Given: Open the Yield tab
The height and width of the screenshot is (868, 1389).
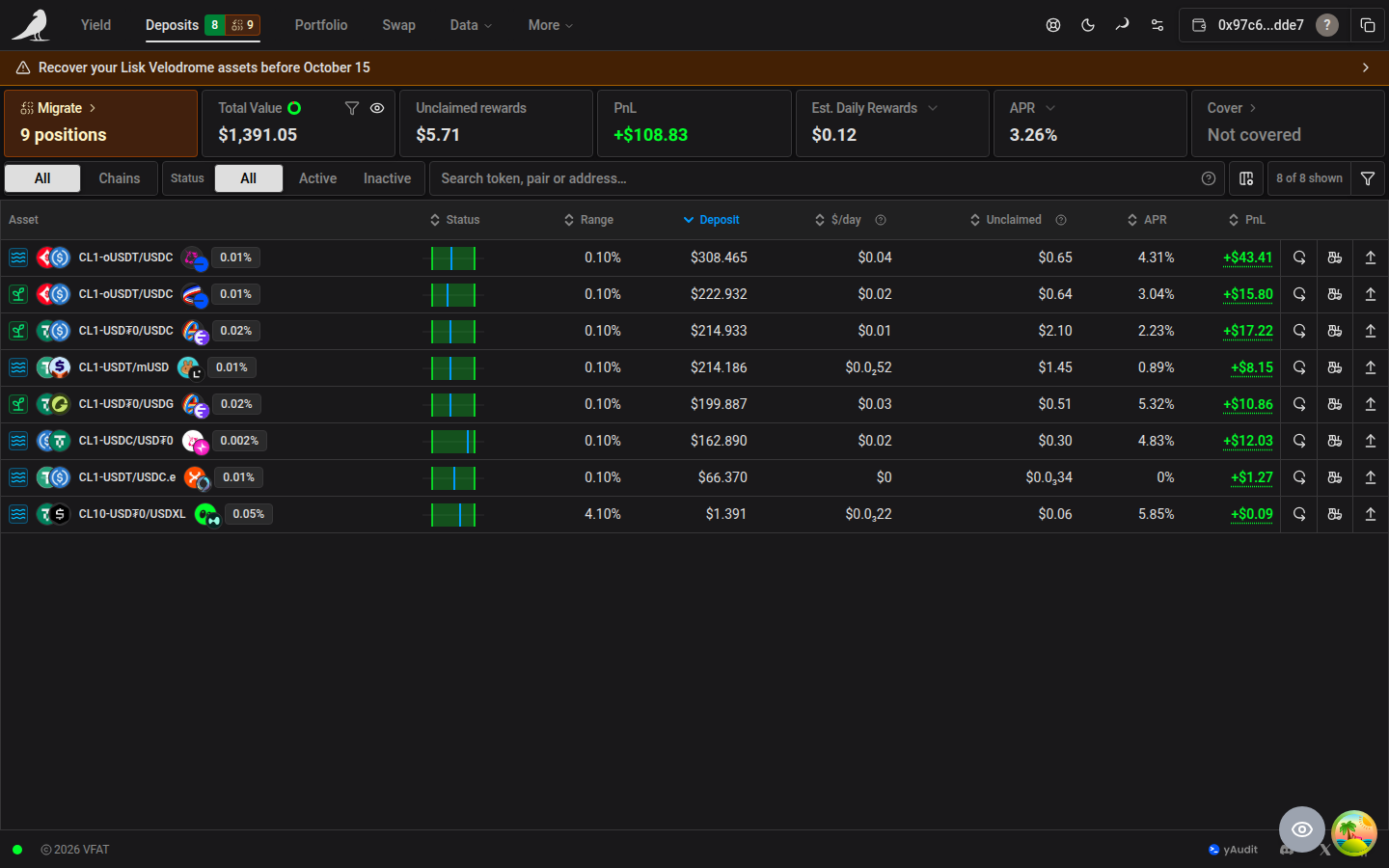Looking at the screenshot, I should [x=95, y=25].
